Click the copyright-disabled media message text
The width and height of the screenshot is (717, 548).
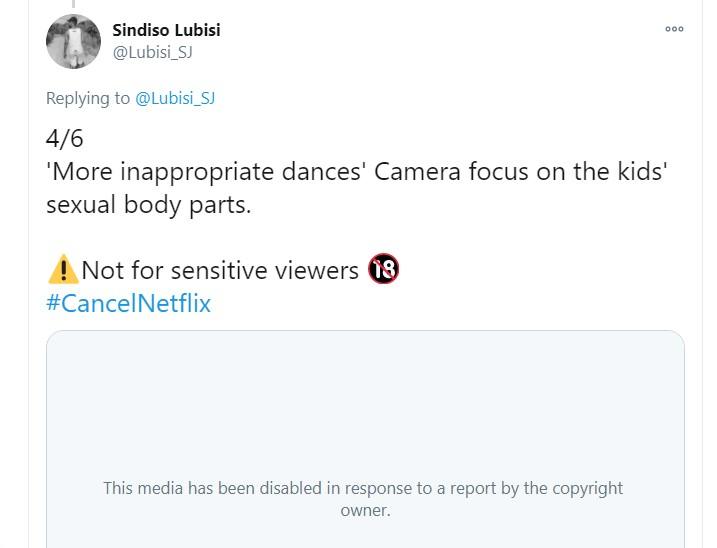pos(363,499)
